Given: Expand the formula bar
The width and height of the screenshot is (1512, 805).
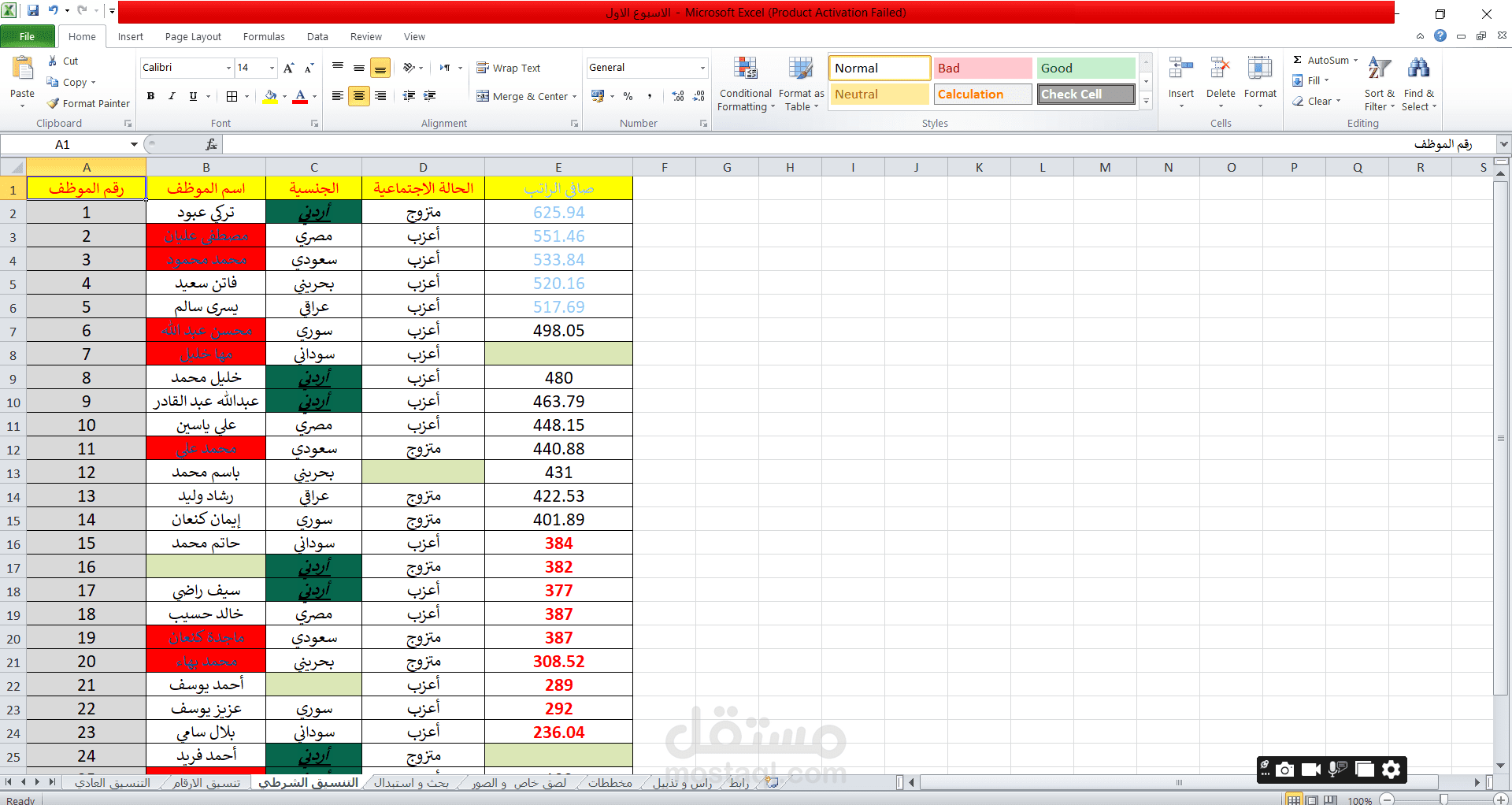Looking at the screenshot, I should (x=1504, y=144).
